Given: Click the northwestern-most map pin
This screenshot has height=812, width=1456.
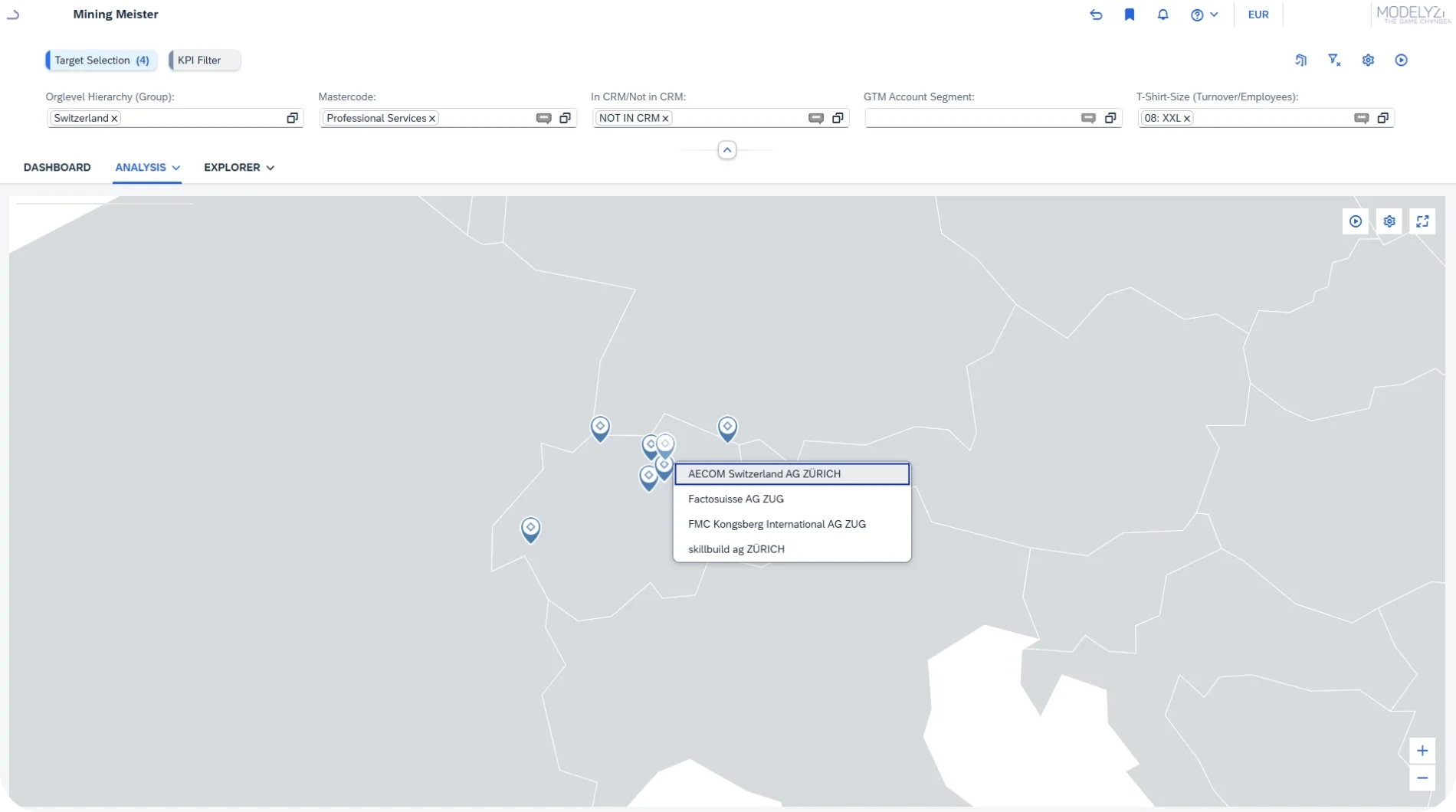Looking at the screenshot, I should (x=600, y=428).
